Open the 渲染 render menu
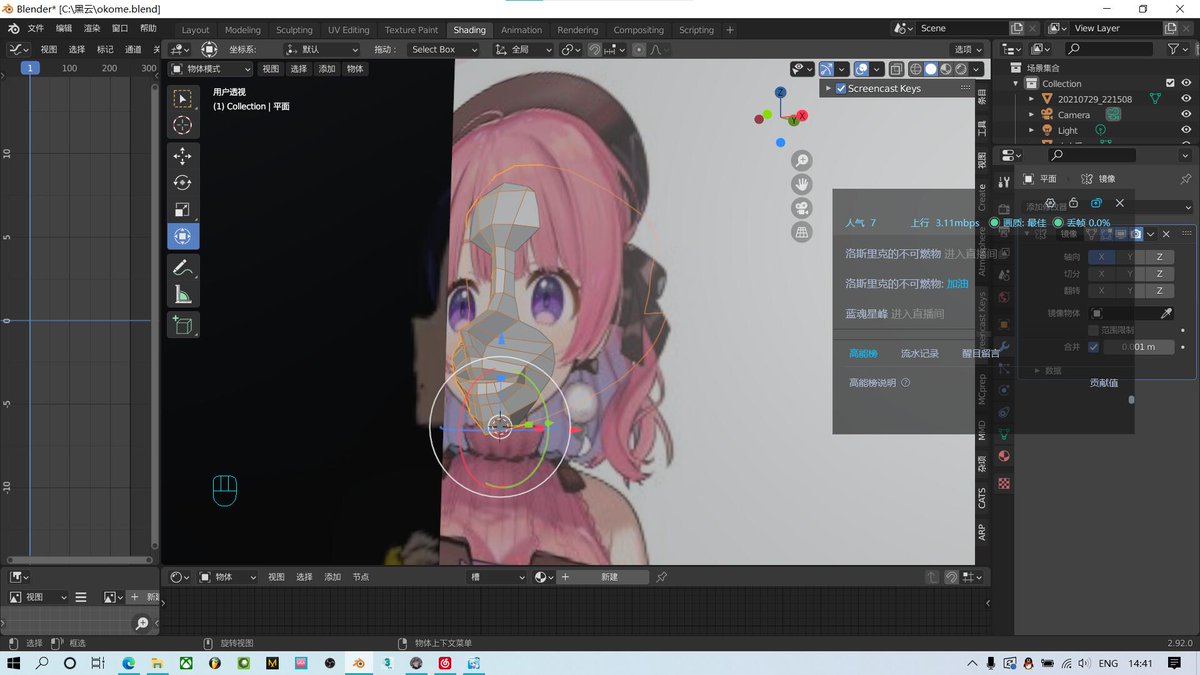 click(92, 28)
